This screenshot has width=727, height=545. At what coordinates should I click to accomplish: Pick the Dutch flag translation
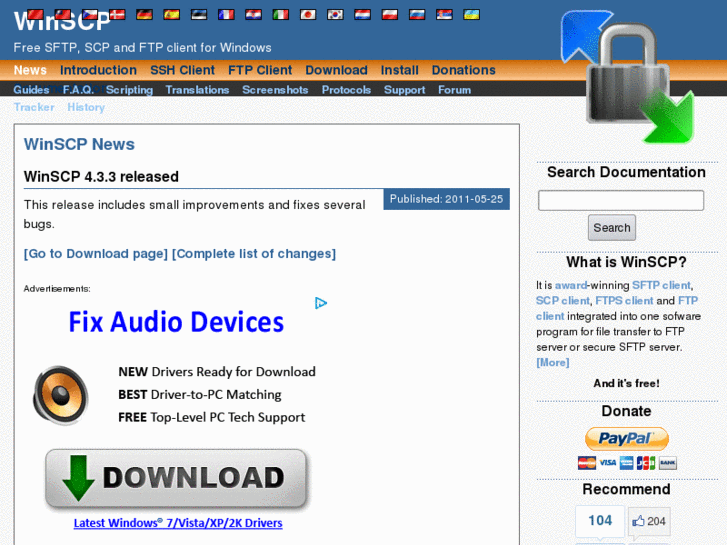363,15
